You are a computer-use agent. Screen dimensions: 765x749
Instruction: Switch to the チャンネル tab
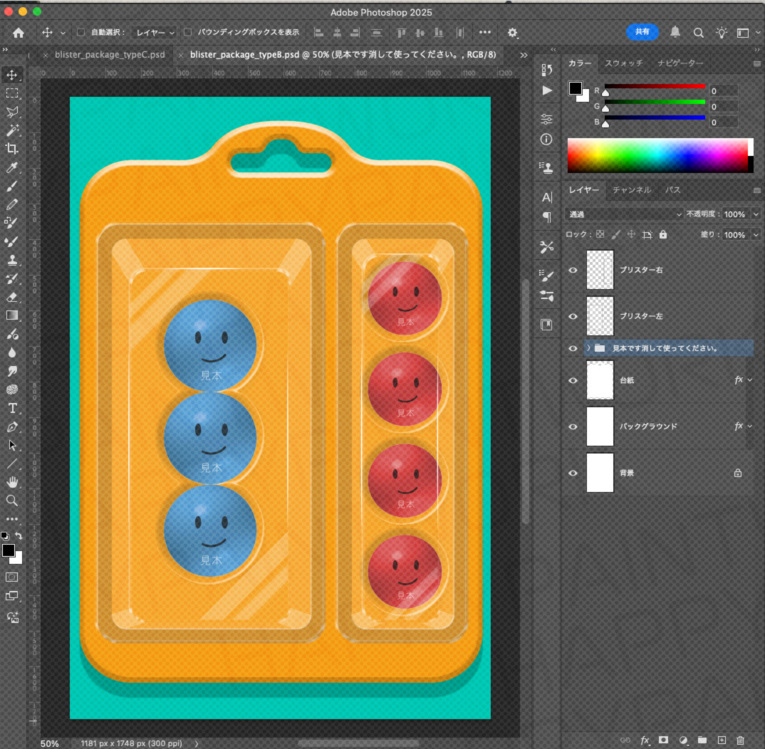click(x=631, y=189)
